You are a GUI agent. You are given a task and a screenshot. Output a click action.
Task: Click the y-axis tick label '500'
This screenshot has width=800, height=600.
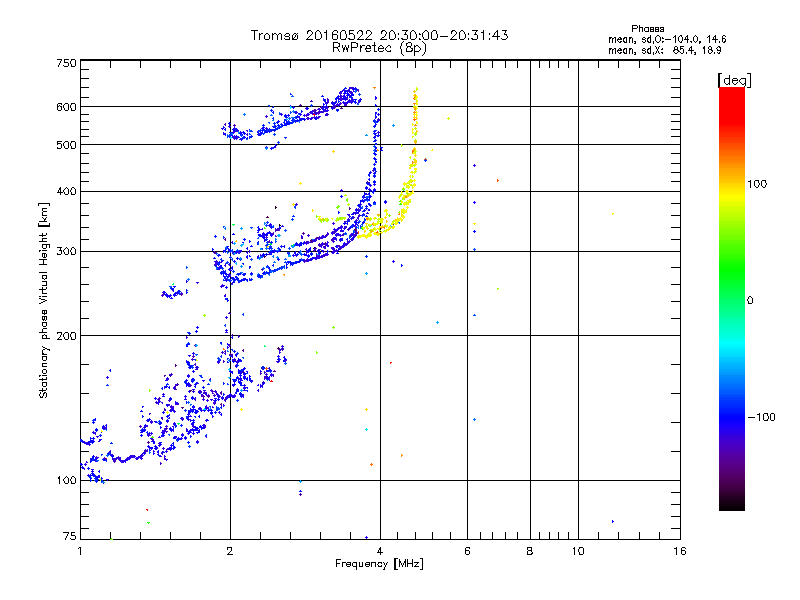pos(66,145)
